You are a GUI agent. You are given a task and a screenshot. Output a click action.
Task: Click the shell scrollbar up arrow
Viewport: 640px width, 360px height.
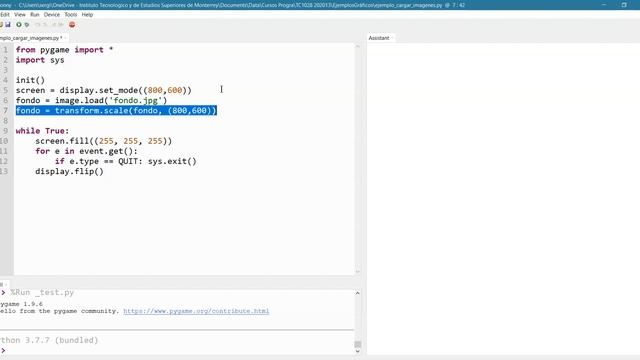coord(358,293)
